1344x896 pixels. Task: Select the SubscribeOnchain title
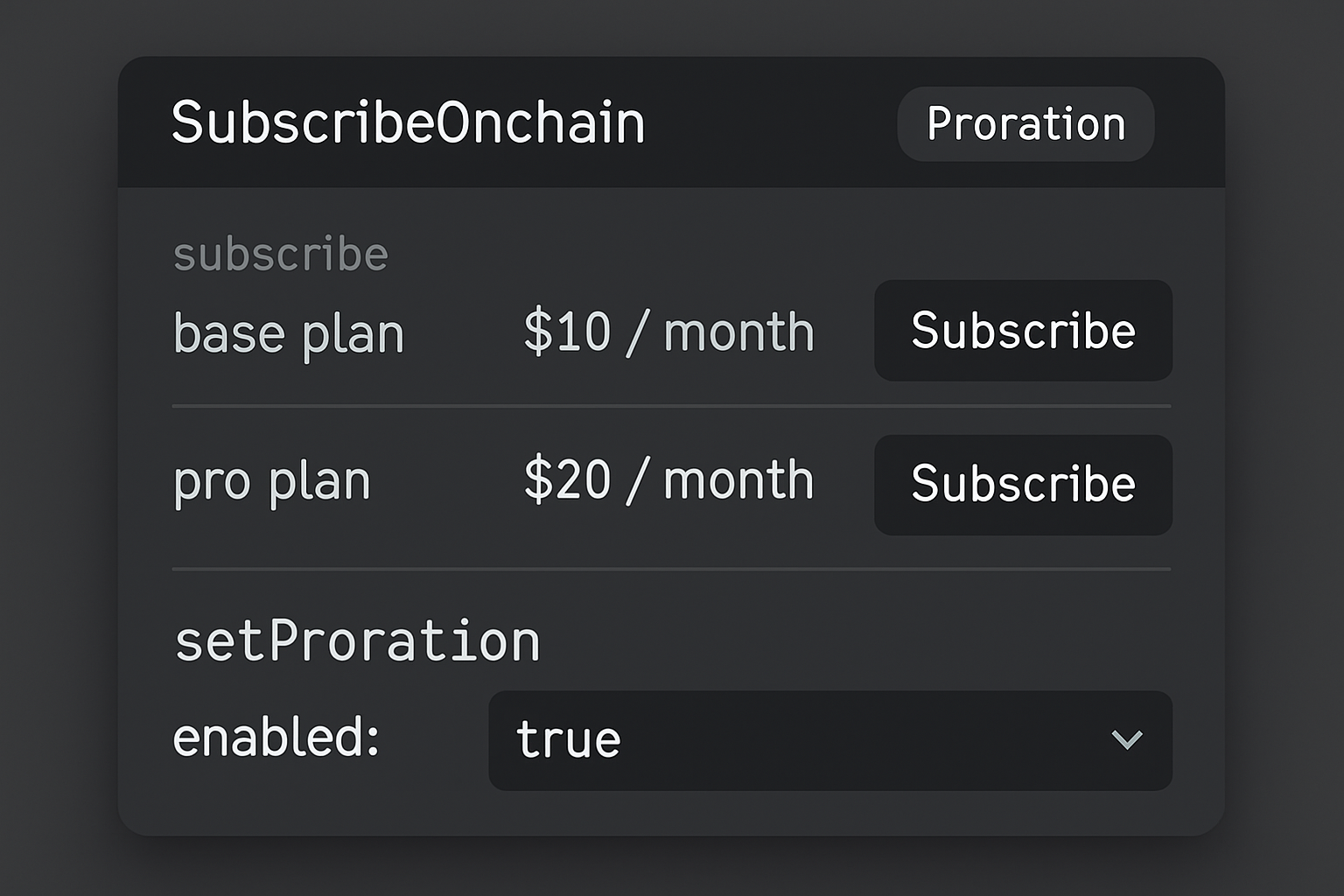point(408,122)
